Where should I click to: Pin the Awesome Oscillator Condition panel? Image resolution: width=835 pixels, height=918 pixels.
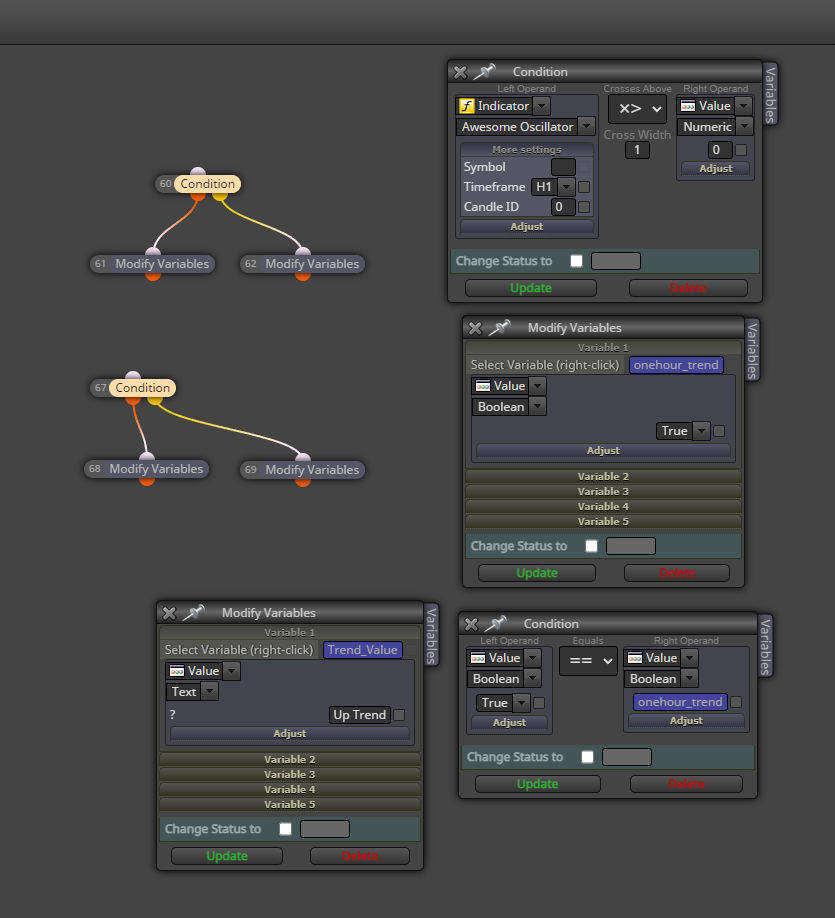tap(484, 71)
